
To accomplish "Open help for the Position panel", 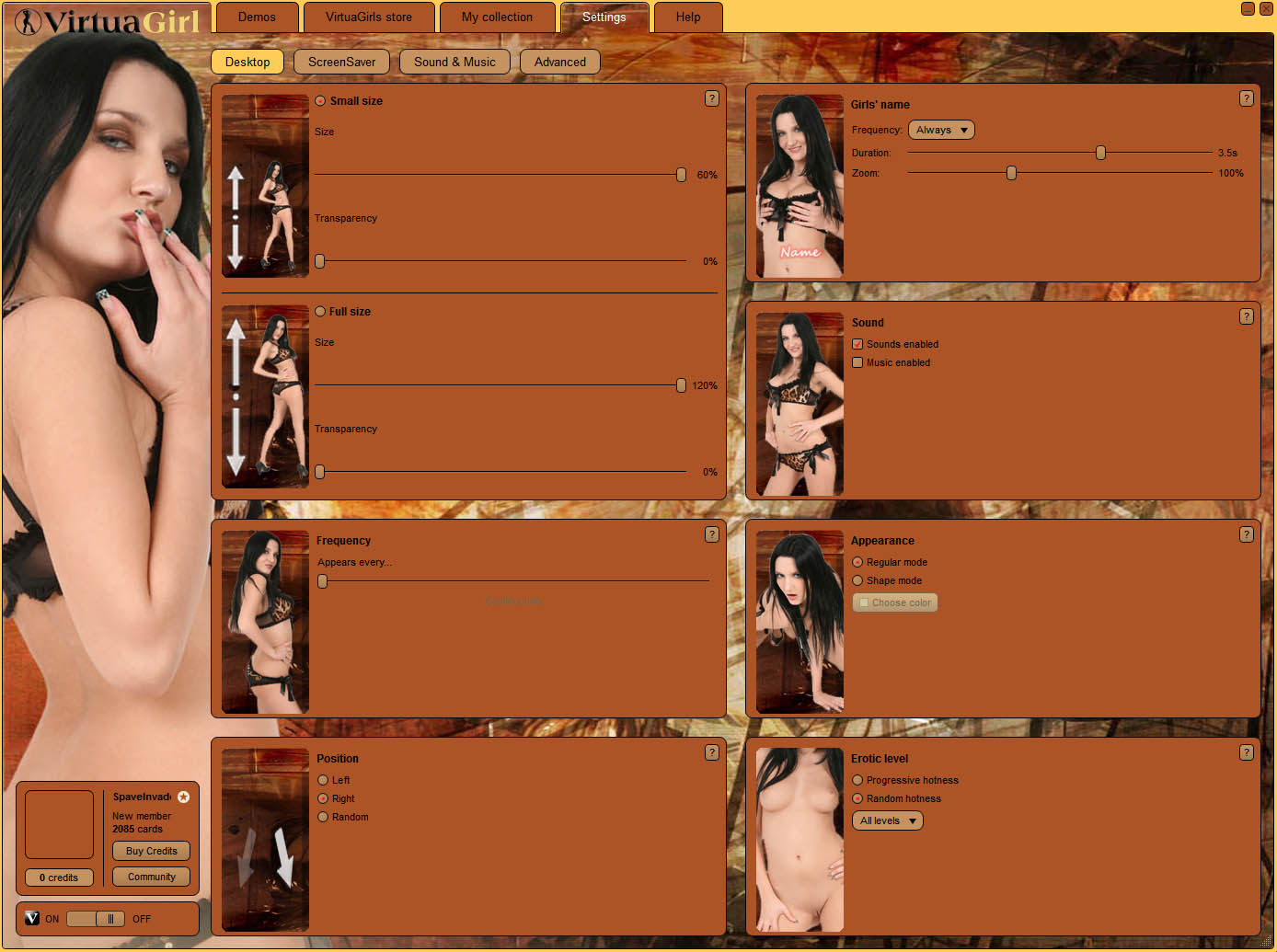I will point(711,752).
